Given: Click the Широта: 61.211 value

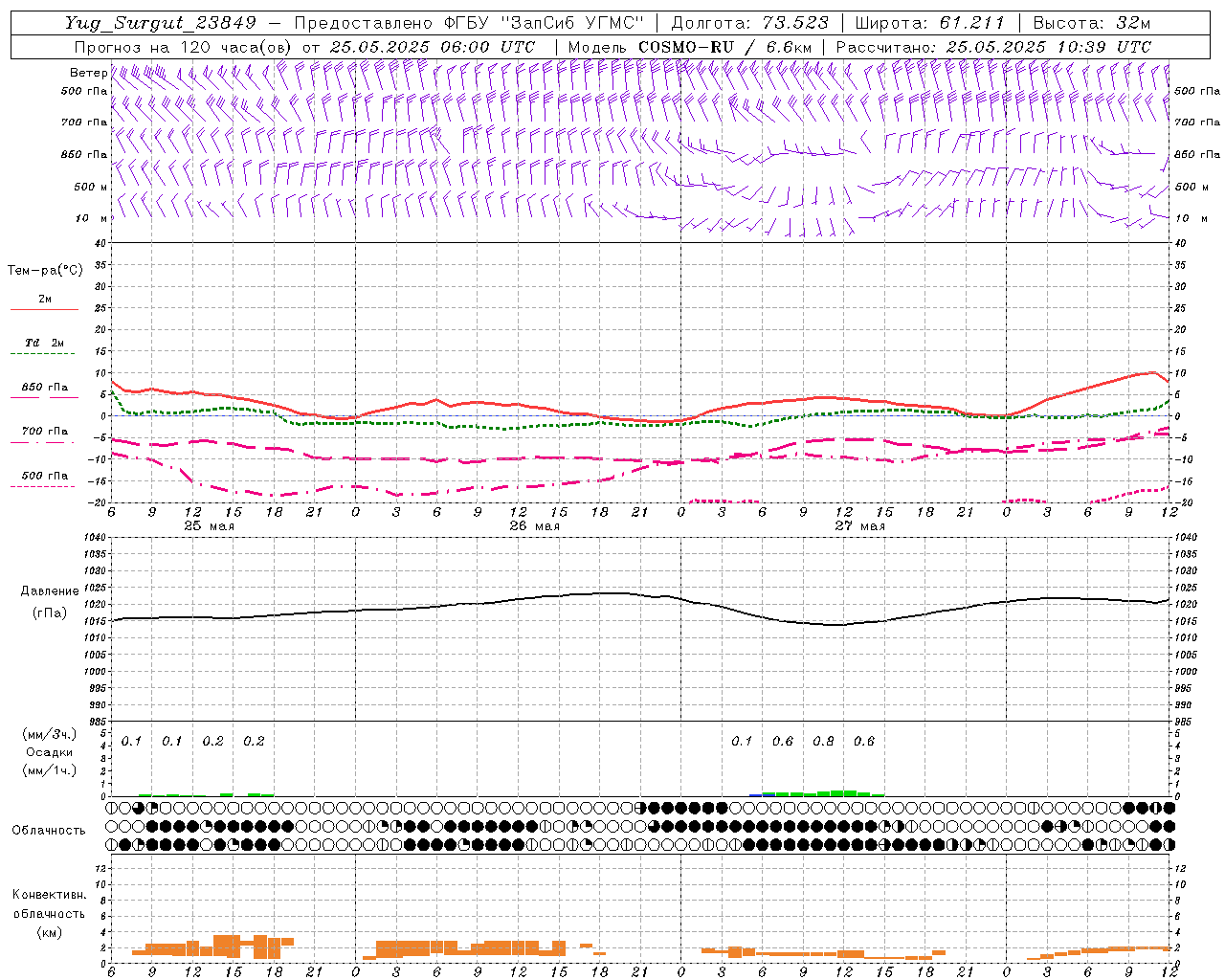Looking at the screenshot, I should click(930, 23).
